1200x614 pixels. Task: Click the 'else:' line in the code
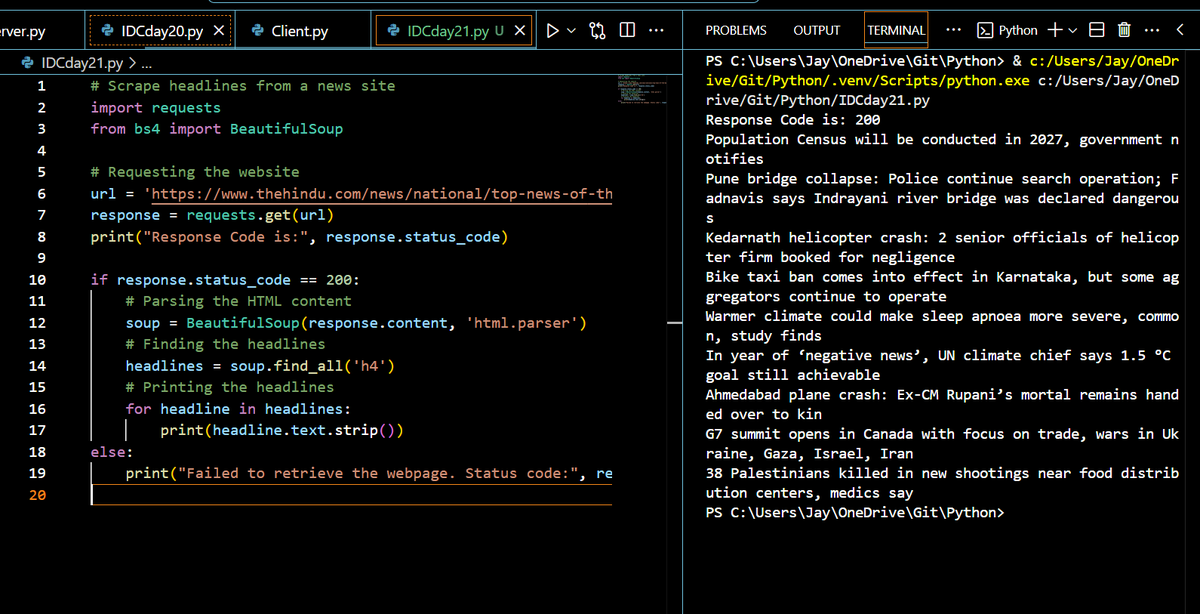(x=112, y=452)
